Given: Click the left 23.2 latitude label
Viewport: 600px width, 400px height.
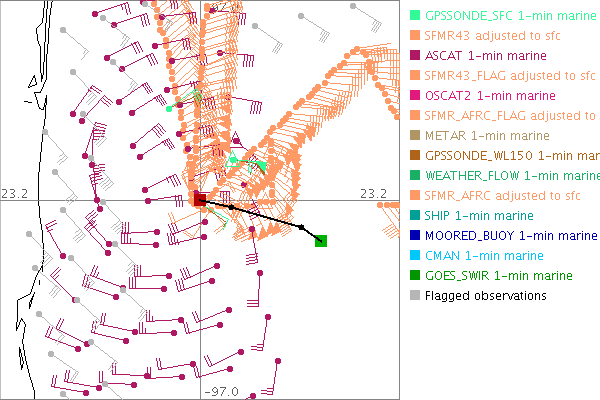Looking at the screenshot, I should coord(13,193).
